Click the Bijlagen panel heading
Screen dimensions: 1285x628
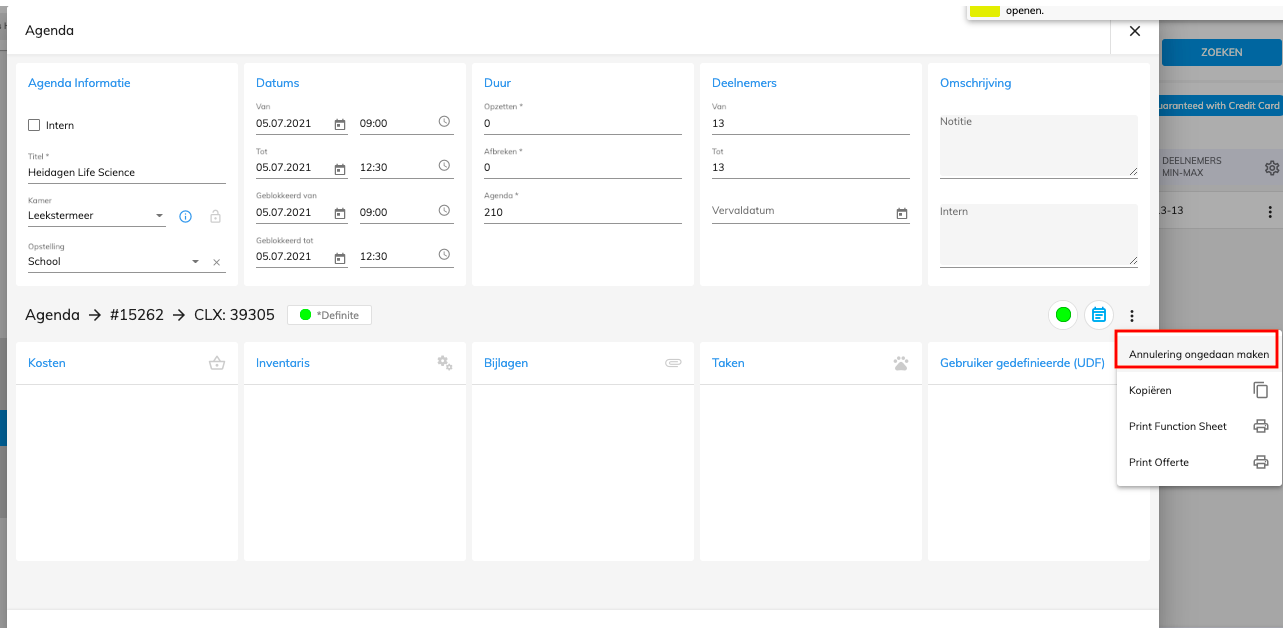pyautogui.click(x=506, y=363)
